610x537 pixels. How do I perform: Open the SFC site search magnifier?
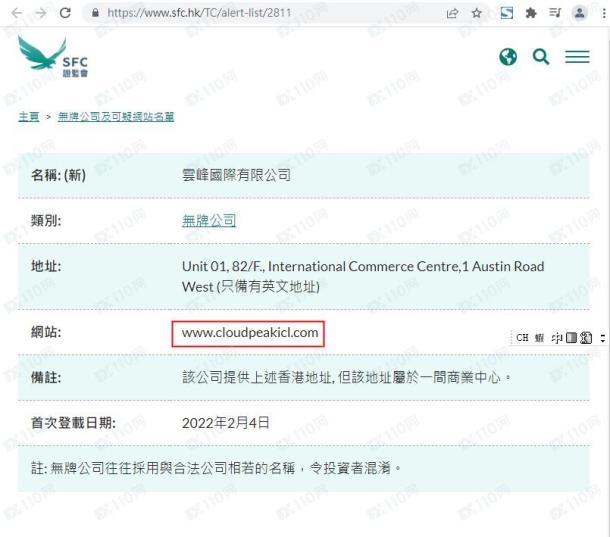(x=541, y=57)
